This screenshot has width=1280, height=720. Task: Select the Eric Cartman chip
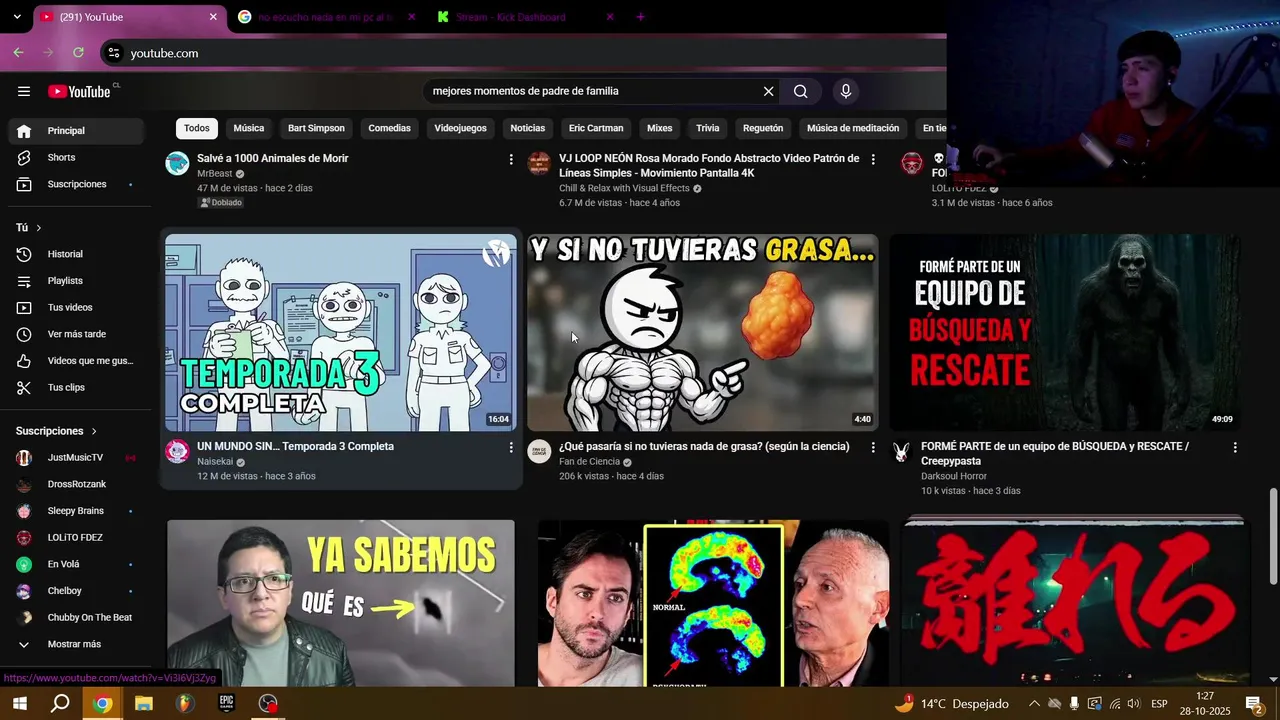[596, 128]
